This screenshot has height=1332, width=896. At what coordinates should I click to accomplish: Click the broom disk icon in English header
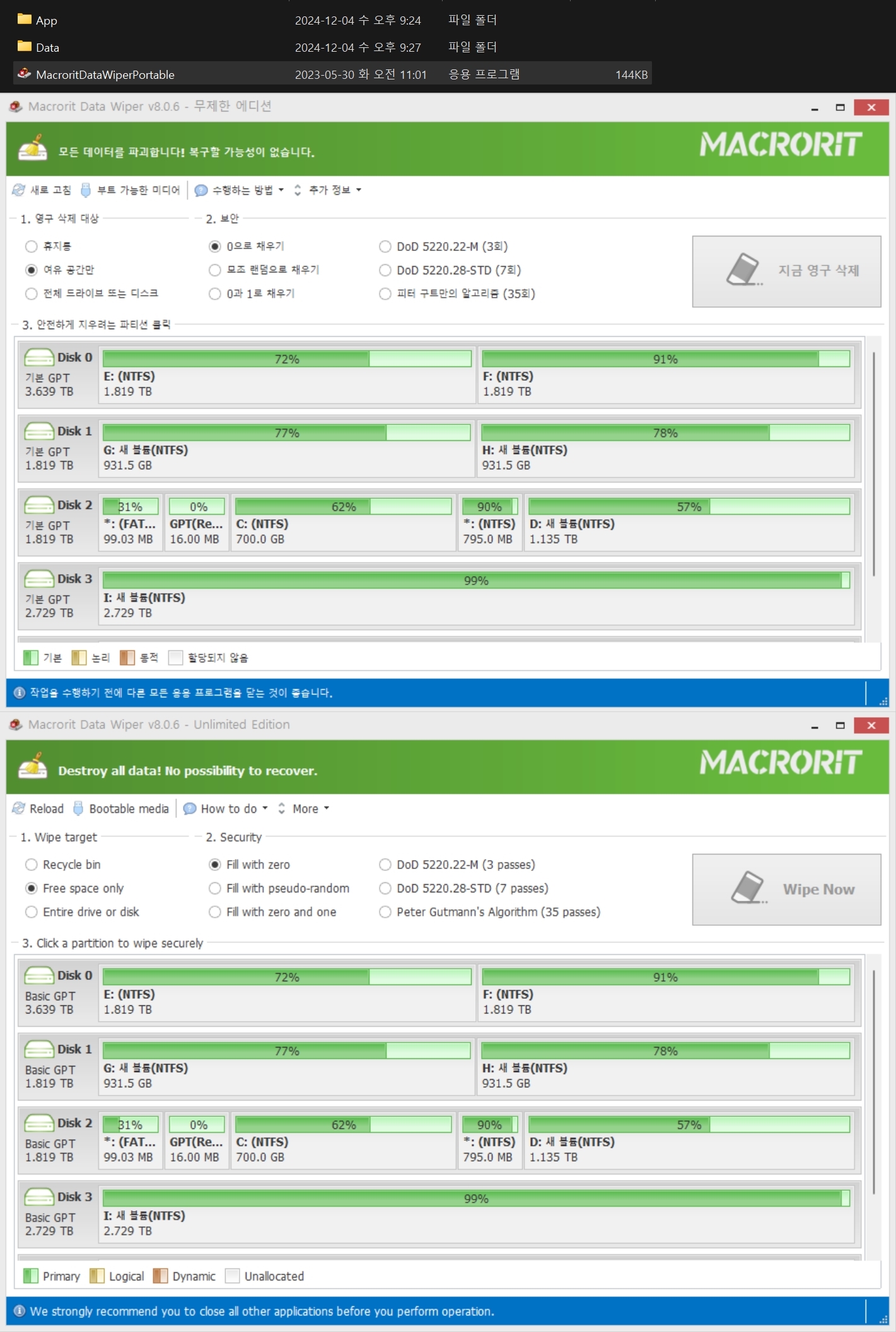[x=33, y=765]
